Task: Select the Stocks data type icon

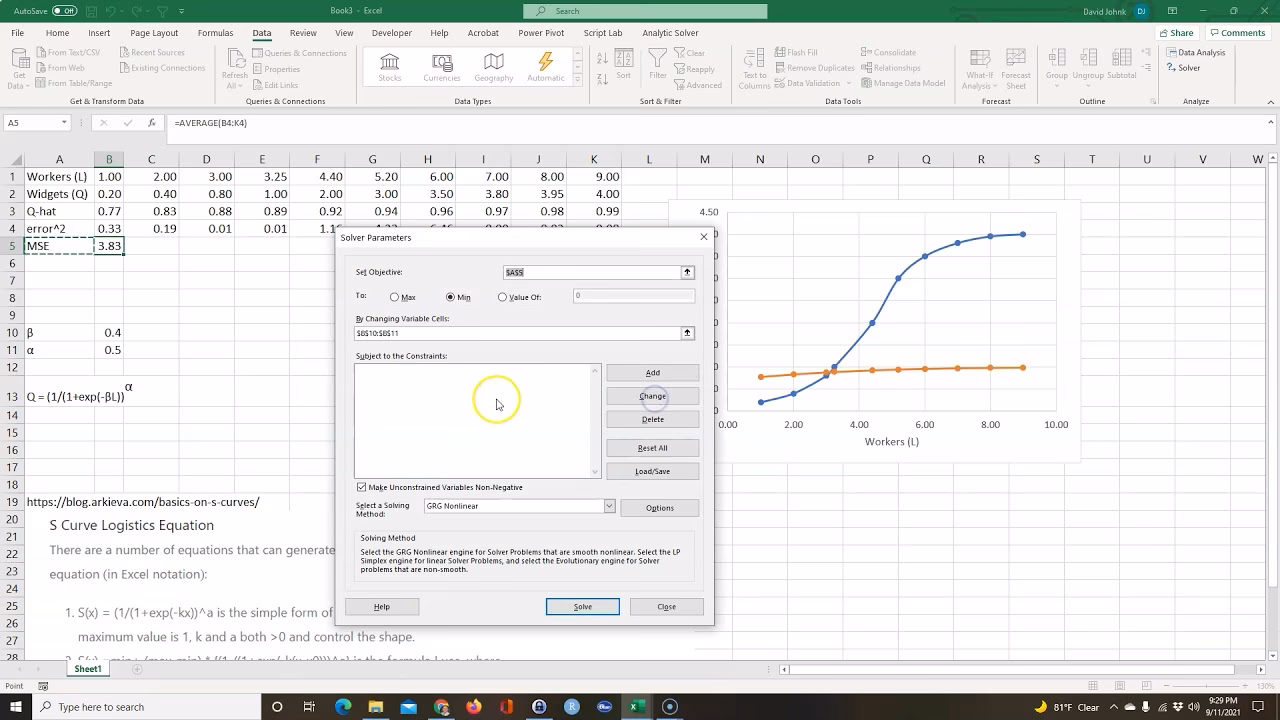Action: (389, 67)
